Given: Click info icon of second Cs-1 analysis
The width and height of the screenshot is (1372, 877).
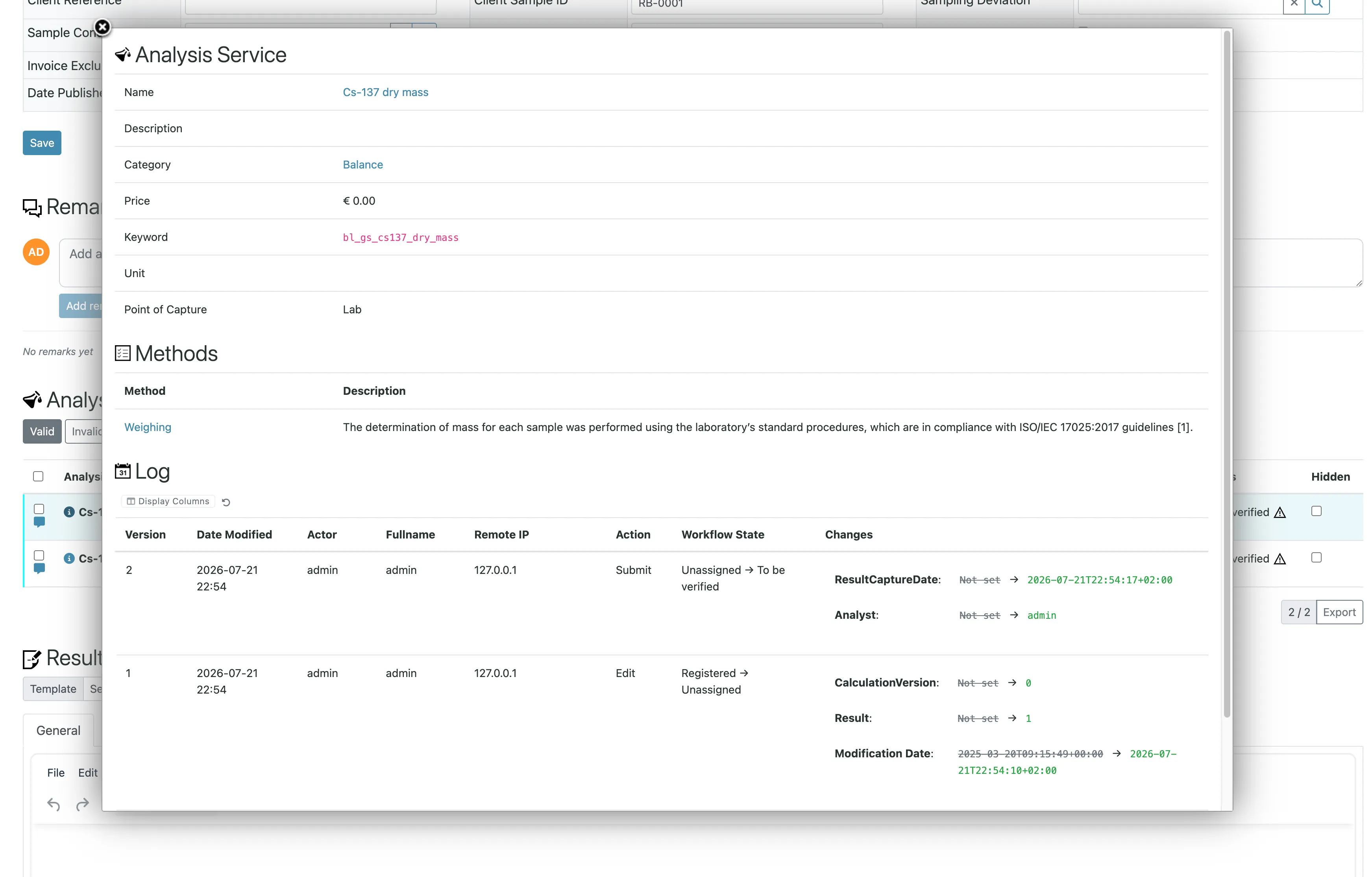Looking at the screenshot, I should point(69,559).
